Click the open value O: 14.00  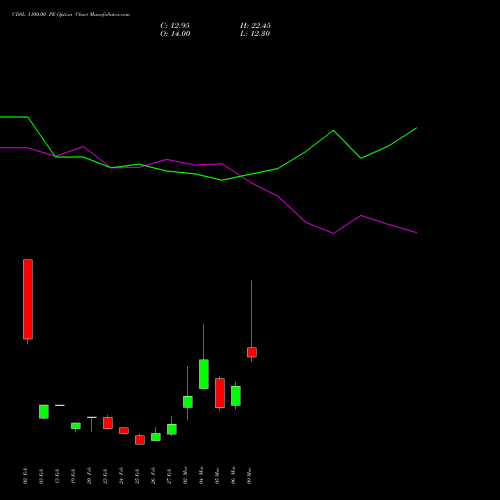(175, 34)
